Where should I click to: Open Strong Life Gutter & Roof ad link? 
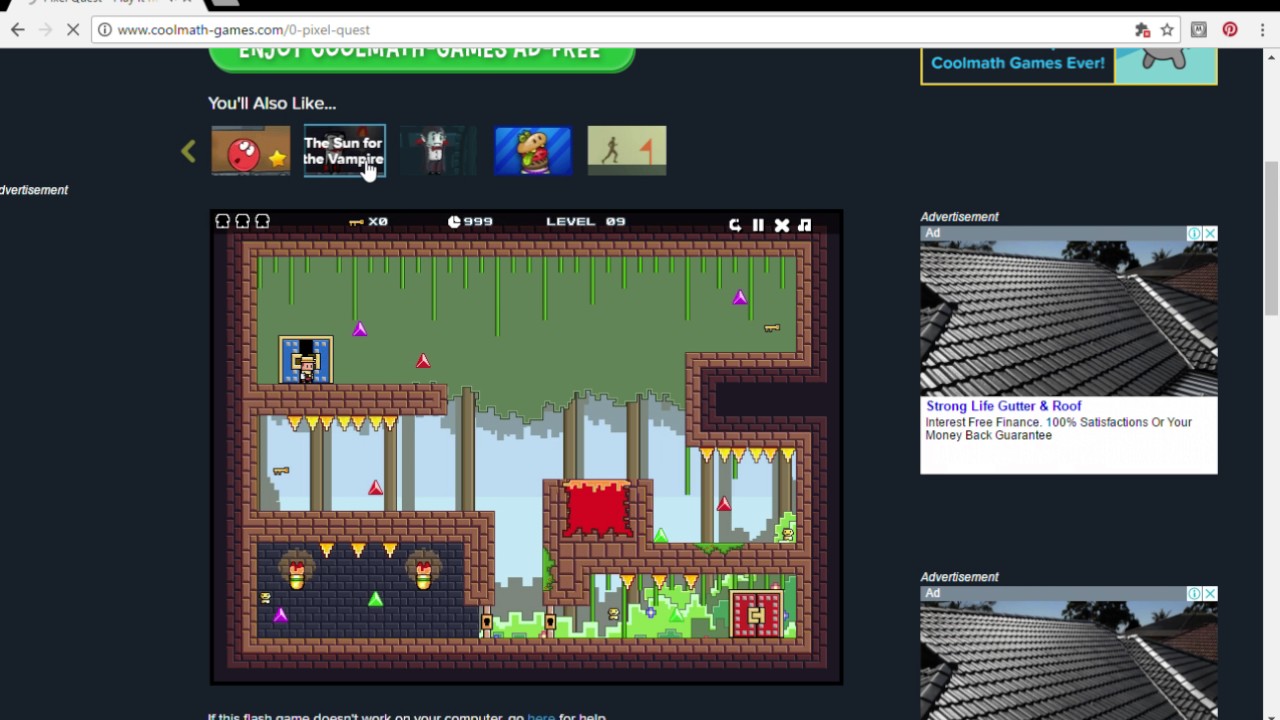(x=1004, y=406)
